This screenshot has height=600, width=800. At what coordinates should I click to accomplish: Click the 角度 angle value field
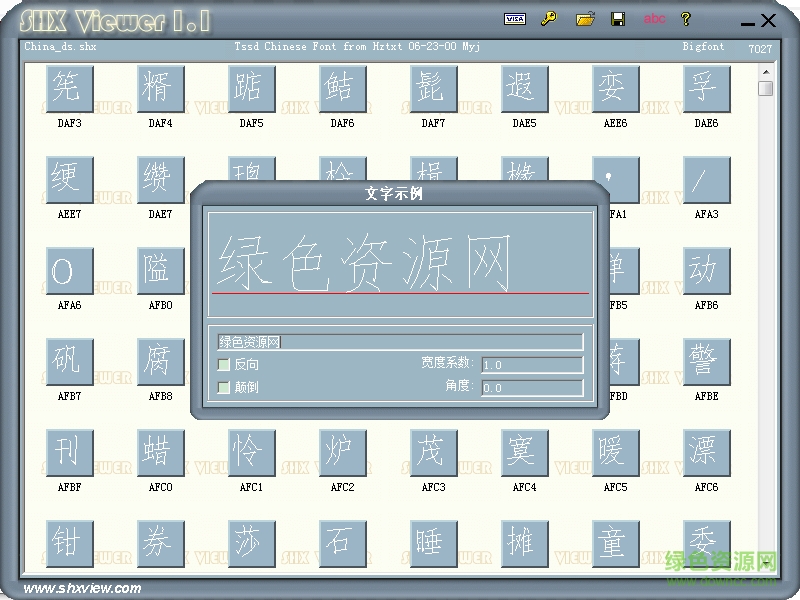point(530,387)
